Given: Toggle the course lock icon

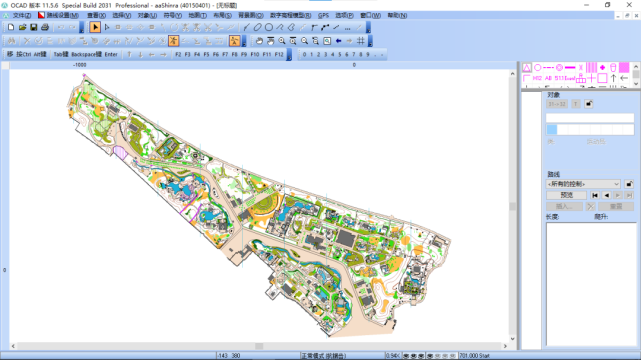Looking at the screenshot, I should click(629, 184).
